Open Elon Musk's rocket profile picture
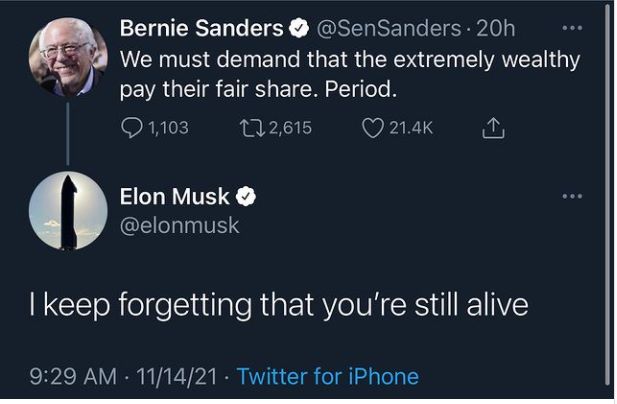Image resolution: width=617 pixels, height=404 pixels. click(67, 210)
